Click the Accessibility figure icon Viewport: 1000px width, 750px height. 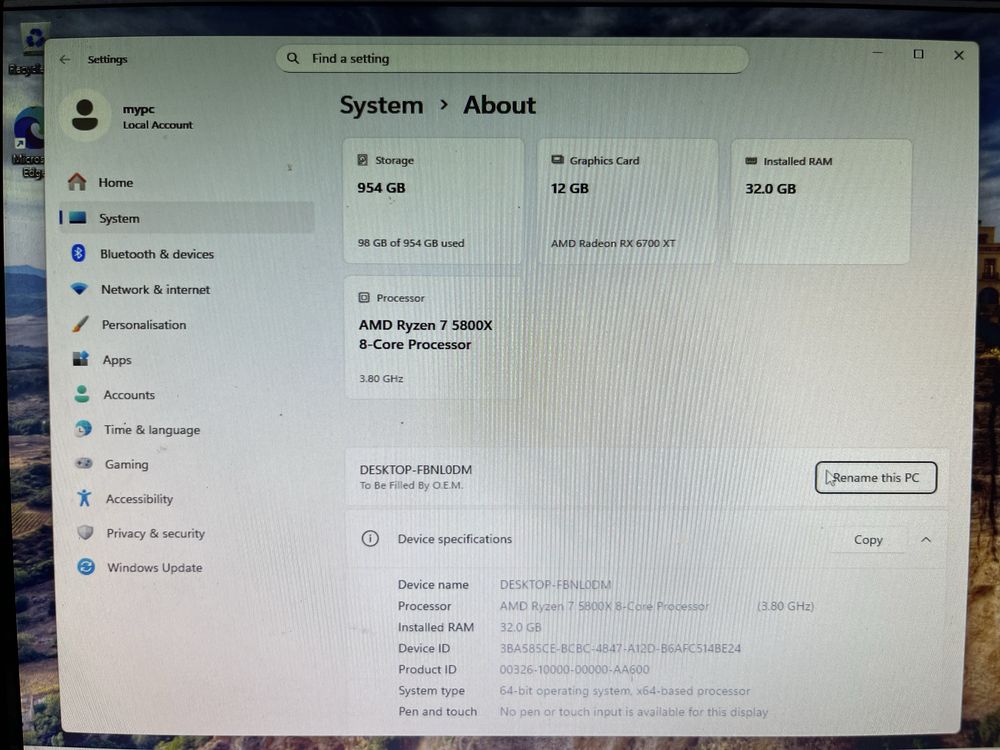(x=84, y=498)
